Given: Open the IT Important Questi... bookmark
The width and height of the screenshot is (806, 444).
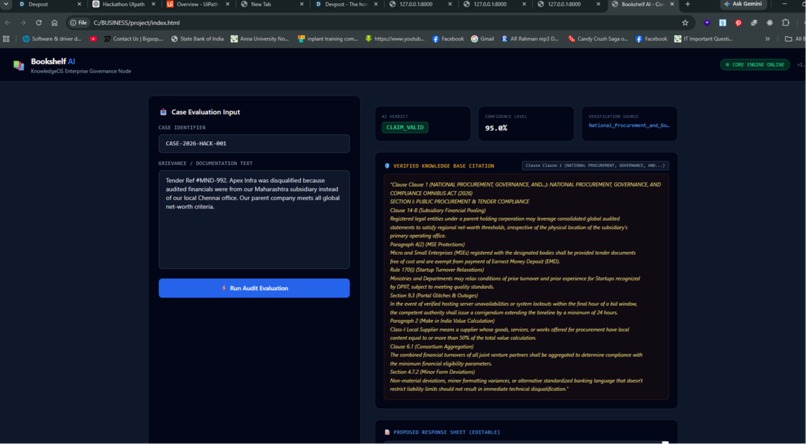Looking at the screenshot, I should point(703,39).
